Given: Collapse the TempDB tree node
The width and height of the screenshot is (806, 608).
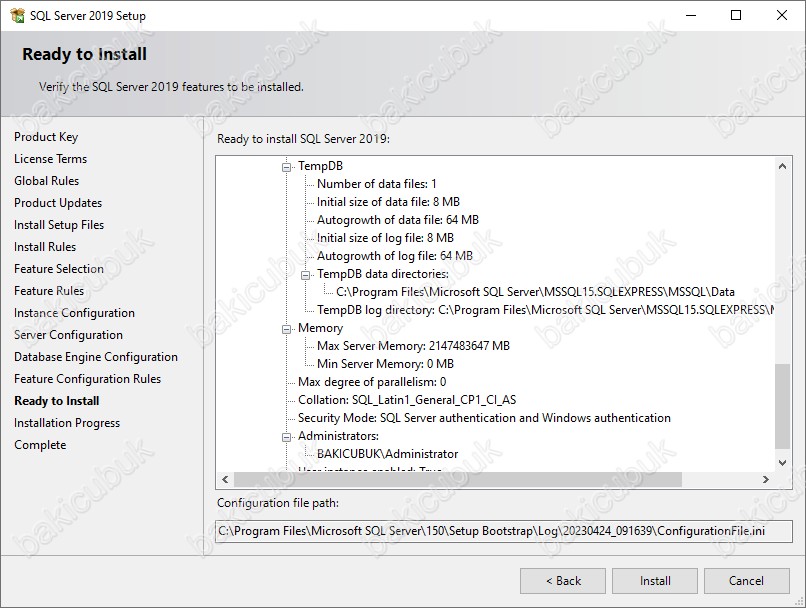Looking at the screenshot, I should [286, 167].
